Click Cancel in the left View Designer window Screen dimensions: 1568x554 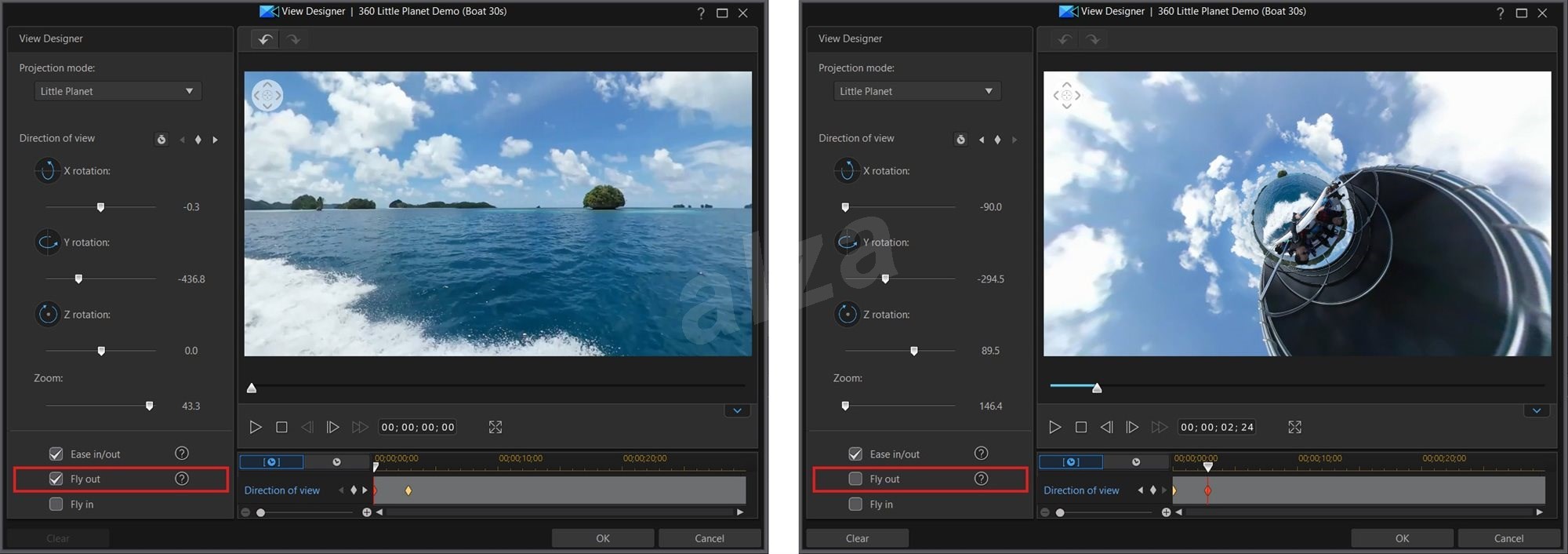(710, 538)
